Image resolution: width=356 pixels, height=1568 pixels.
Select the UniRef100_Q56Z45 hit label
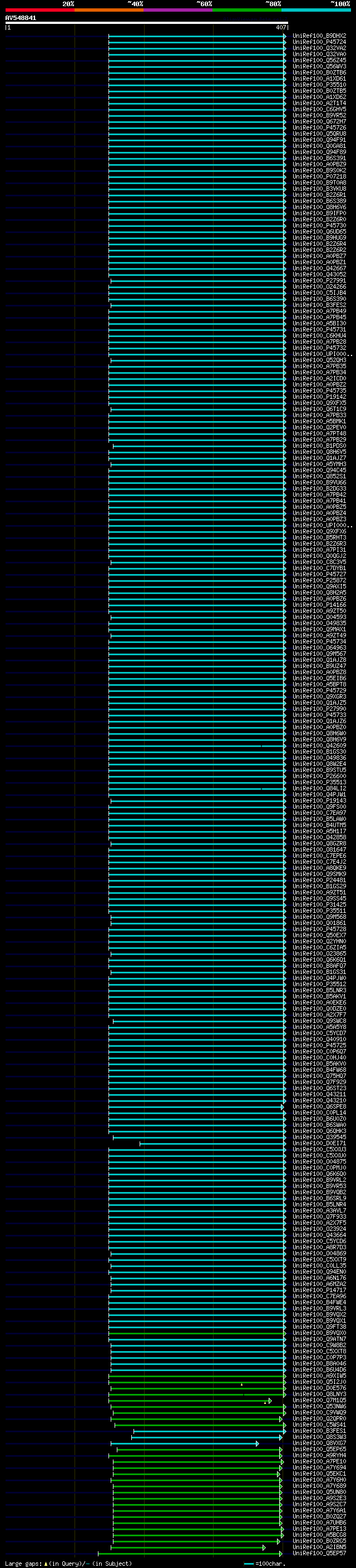319,60
